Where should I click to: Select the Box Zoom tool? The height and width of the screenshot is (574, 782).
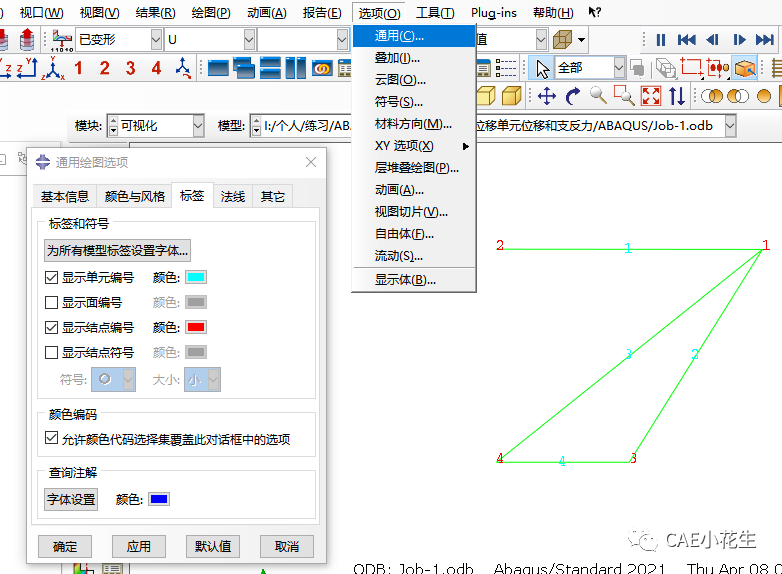coord(624,96)
